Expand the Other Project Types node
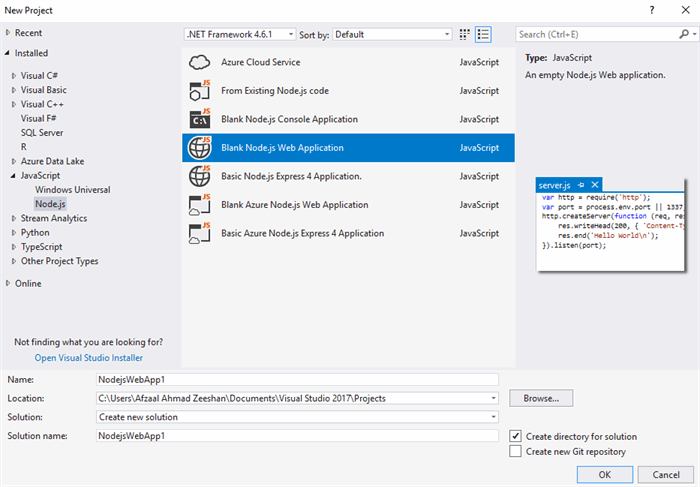The height and width of the screenshot is (487, 700). [14, 262]
